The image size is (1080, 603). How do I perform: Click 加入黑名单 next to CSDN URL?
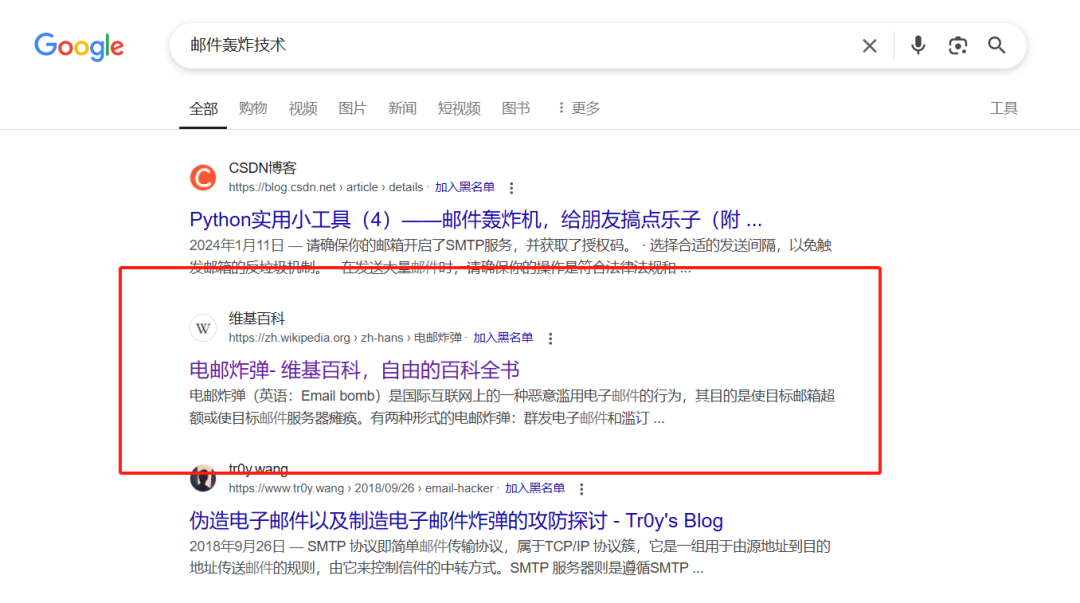click(464, 187)
